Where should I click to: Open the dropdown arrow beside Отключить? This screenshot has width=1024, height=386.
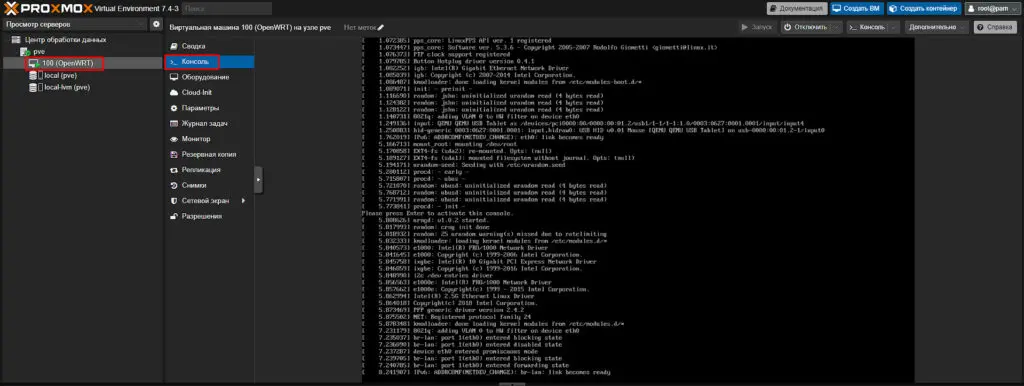tap(837, 27)
